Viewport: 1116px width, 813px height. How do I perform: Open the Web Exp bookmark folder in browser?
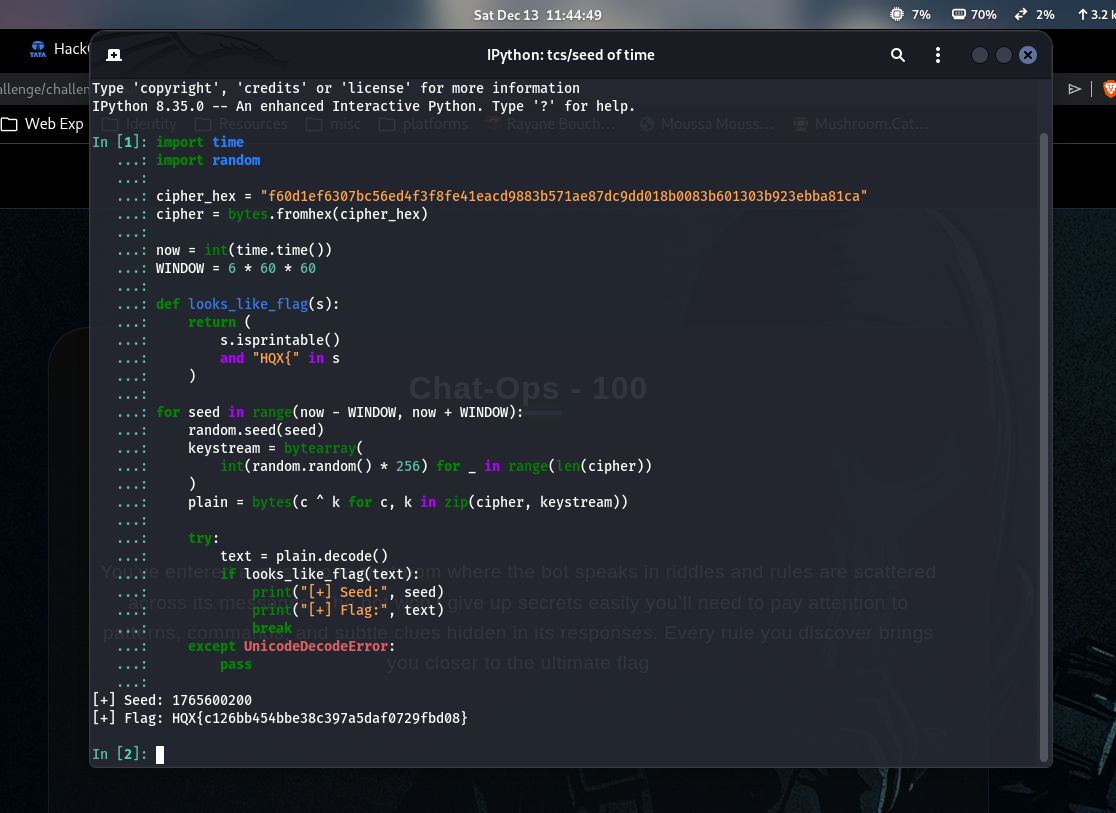tap(43, 124)
